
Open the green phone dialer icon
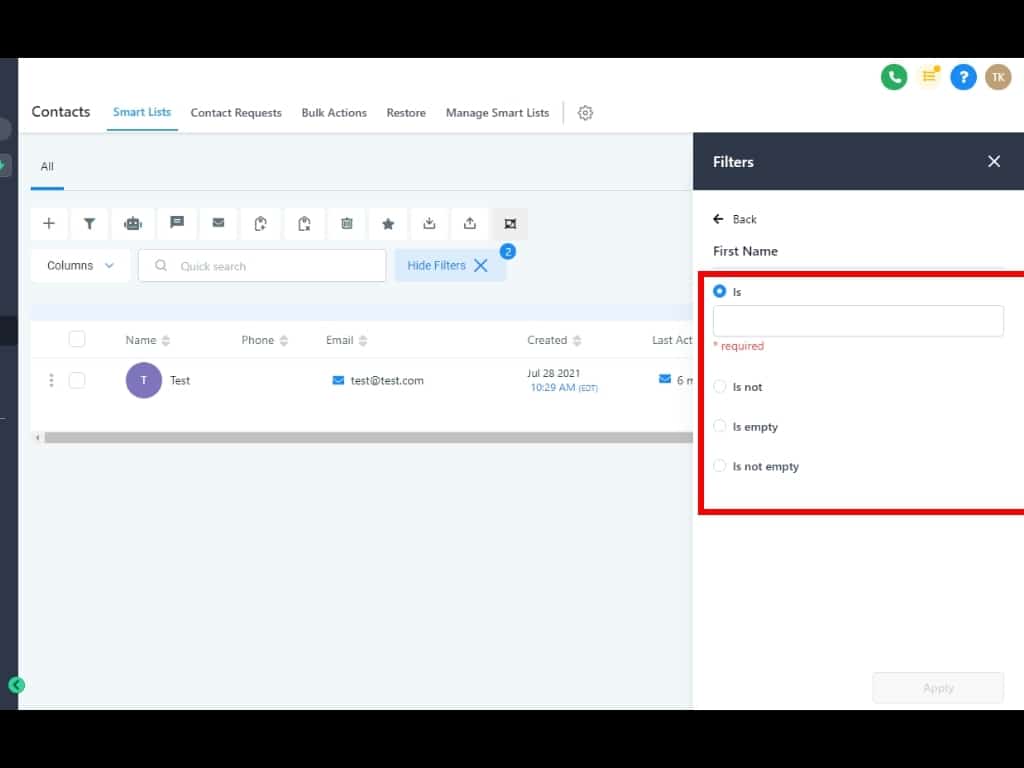tap(893, 77)
